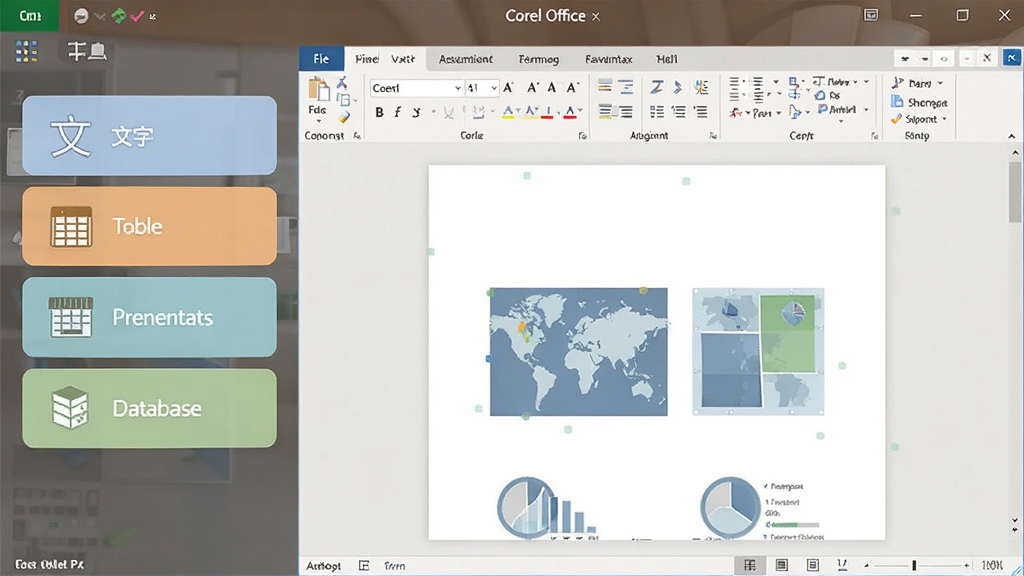Click the top-left alignment icon
1024x576 pixels.
(x=605, y=86)
